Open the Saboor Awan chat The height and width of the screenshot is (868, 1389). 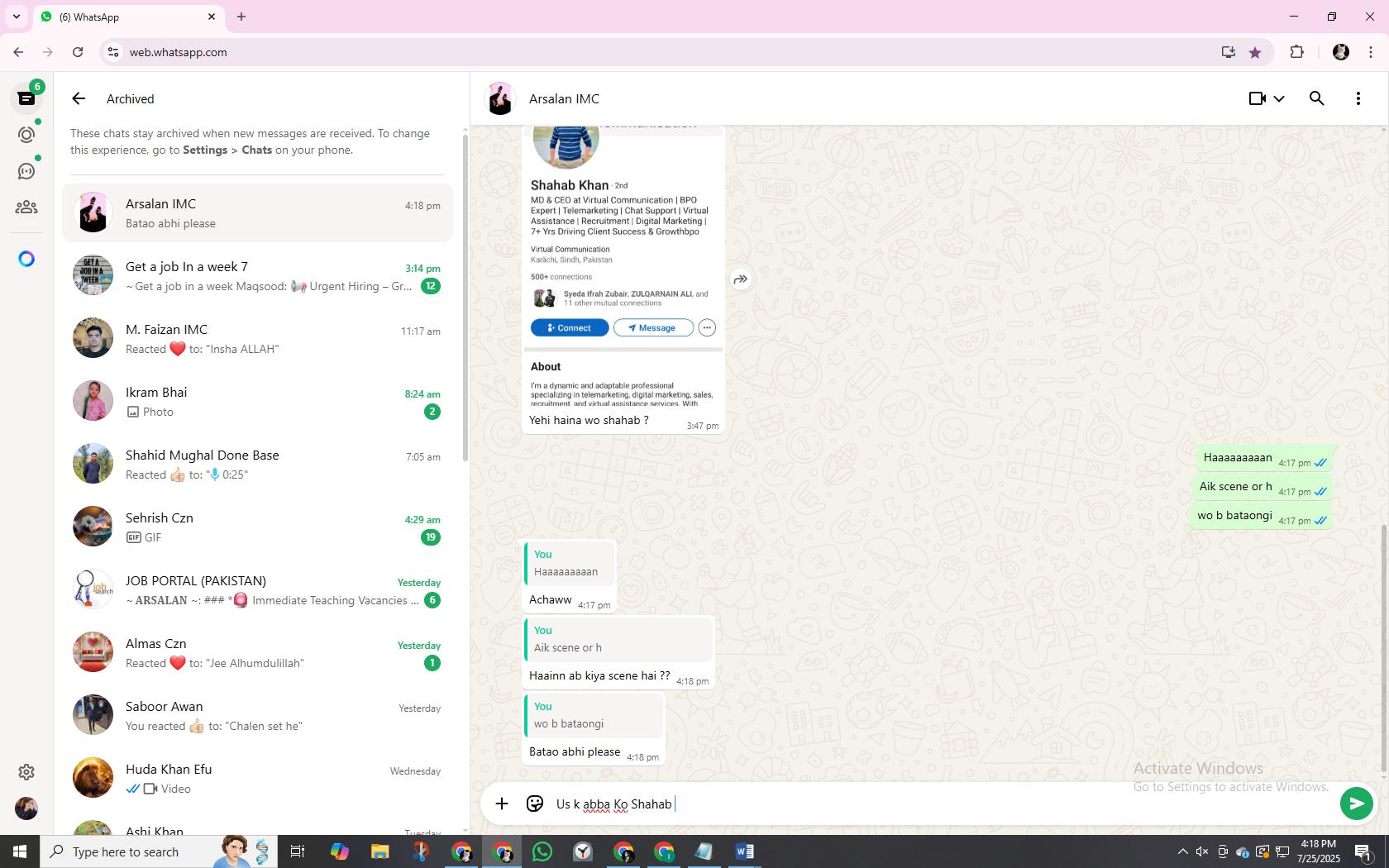click(257, 716)
